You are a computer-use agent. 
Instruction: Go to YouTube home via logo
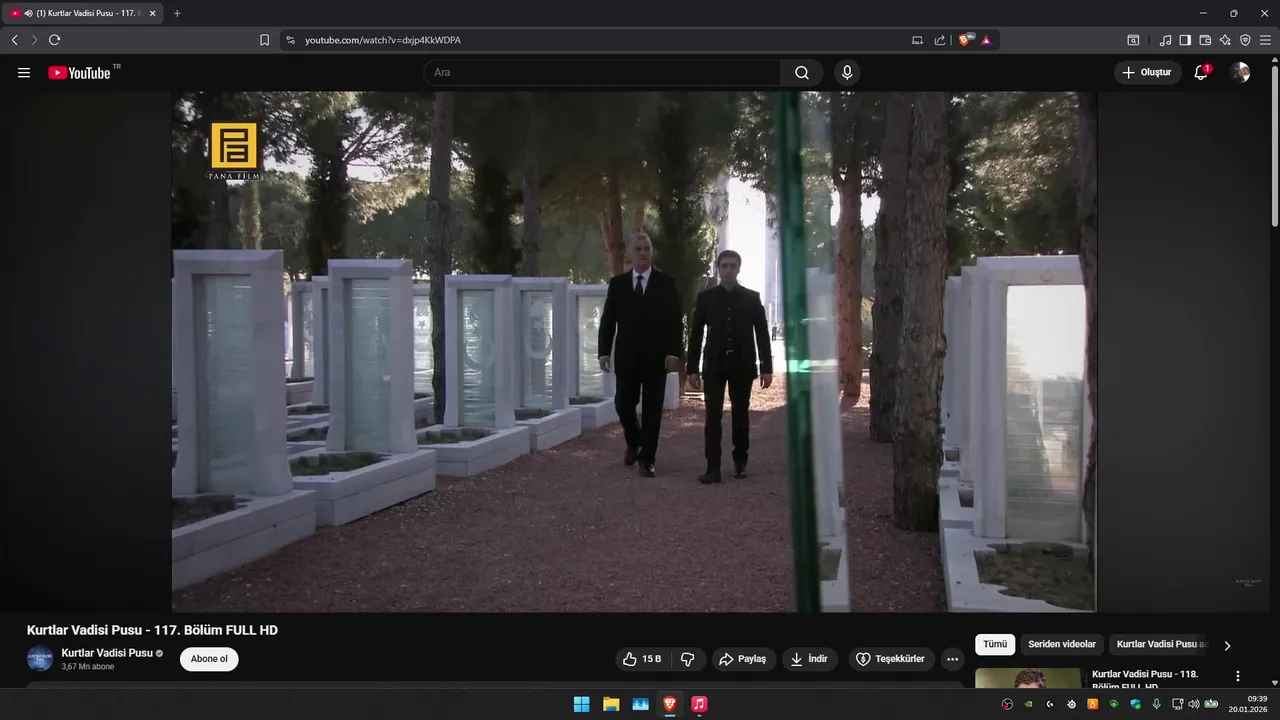click(79, 73)
